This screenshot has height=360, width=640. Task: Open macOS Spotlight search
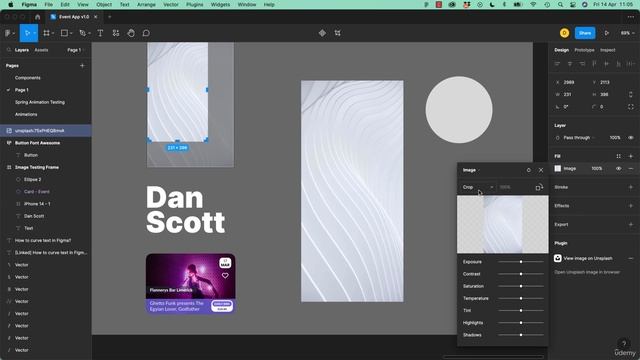pos(560,4)
